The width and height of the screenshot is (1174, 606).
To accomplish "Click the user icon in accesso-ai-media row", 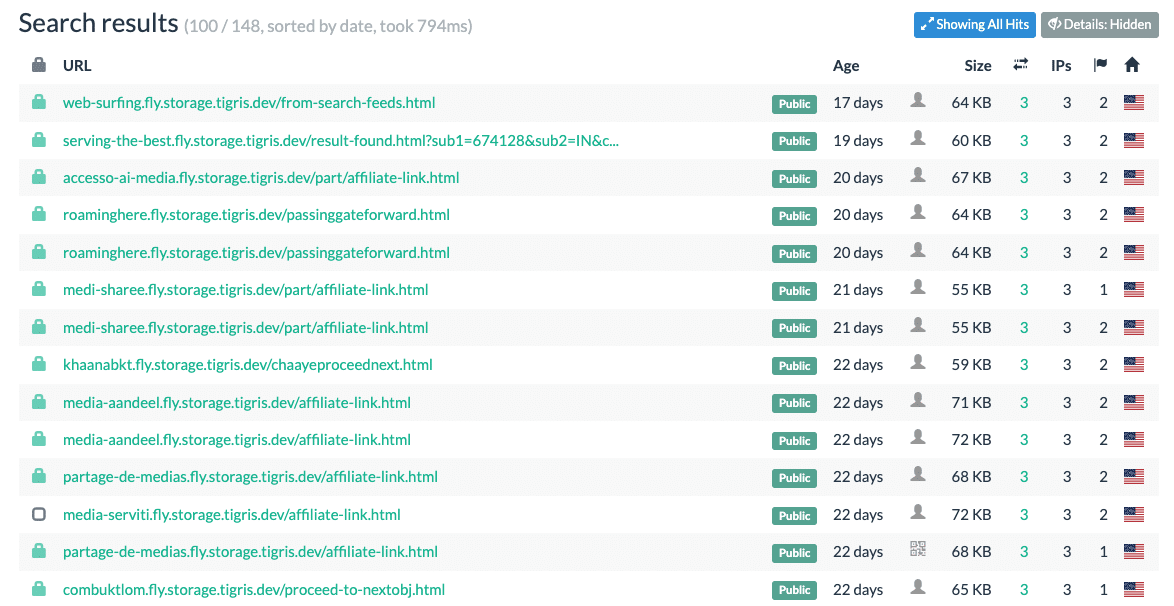I will point(918,175).
